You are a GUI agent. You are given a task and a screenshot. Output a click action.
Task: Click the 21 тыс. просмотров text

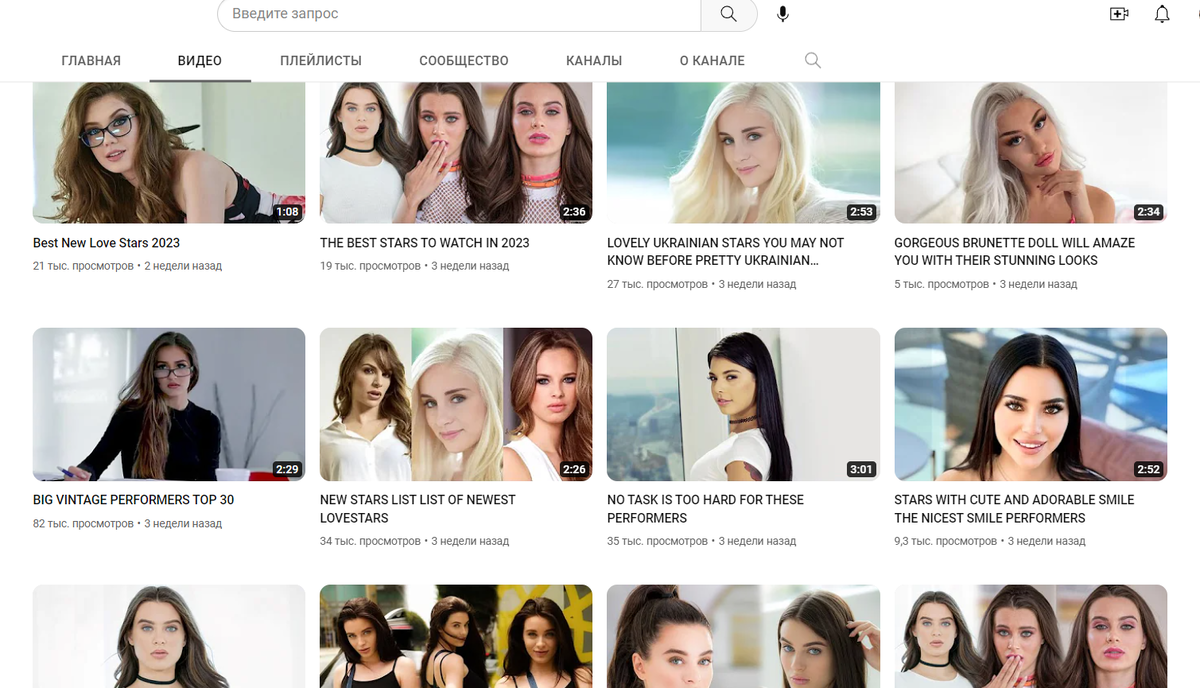click(x=83, y=267)
